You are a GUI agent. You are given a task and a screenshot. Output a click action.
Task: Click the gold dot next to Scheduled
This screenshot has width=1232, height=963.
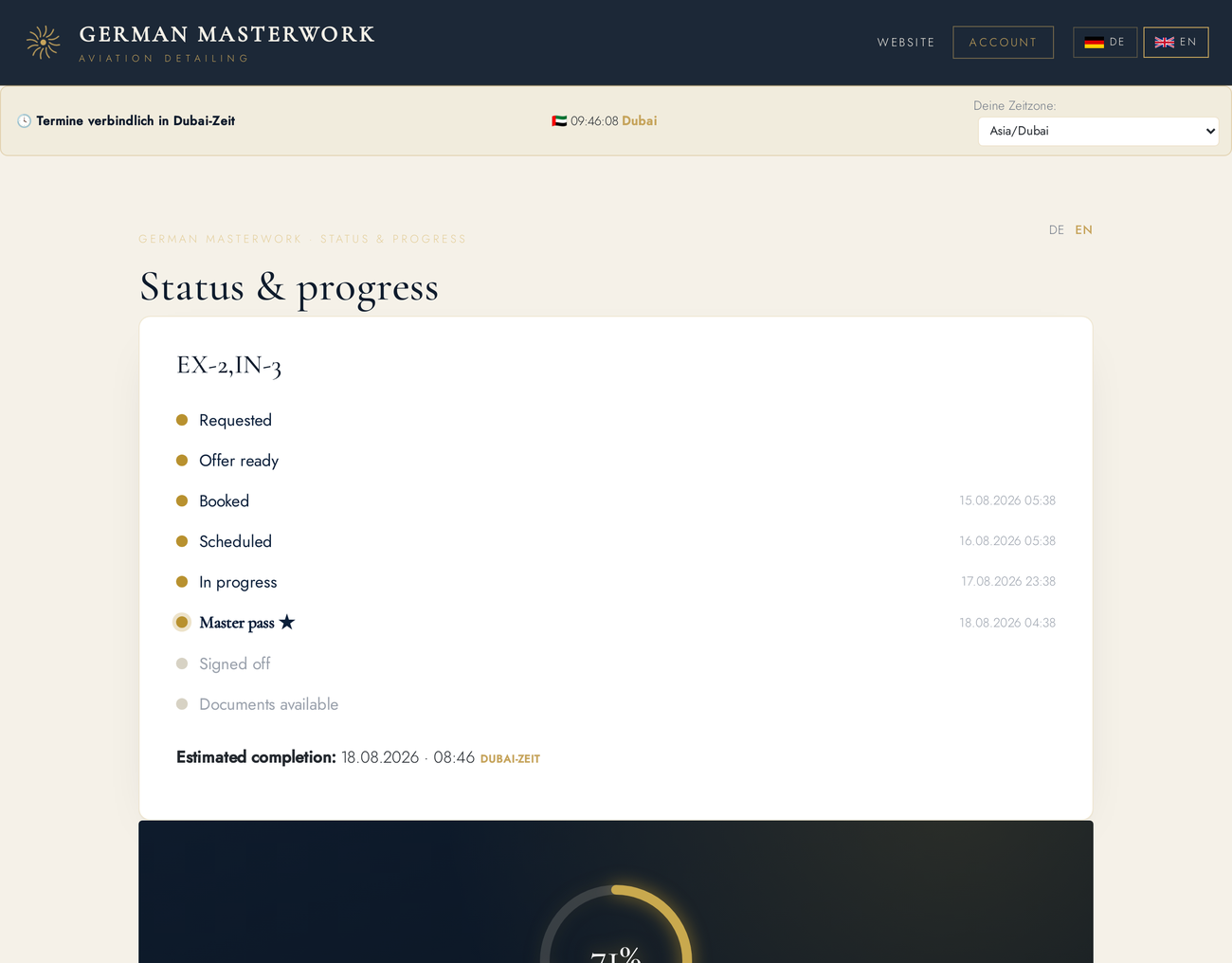182,541
